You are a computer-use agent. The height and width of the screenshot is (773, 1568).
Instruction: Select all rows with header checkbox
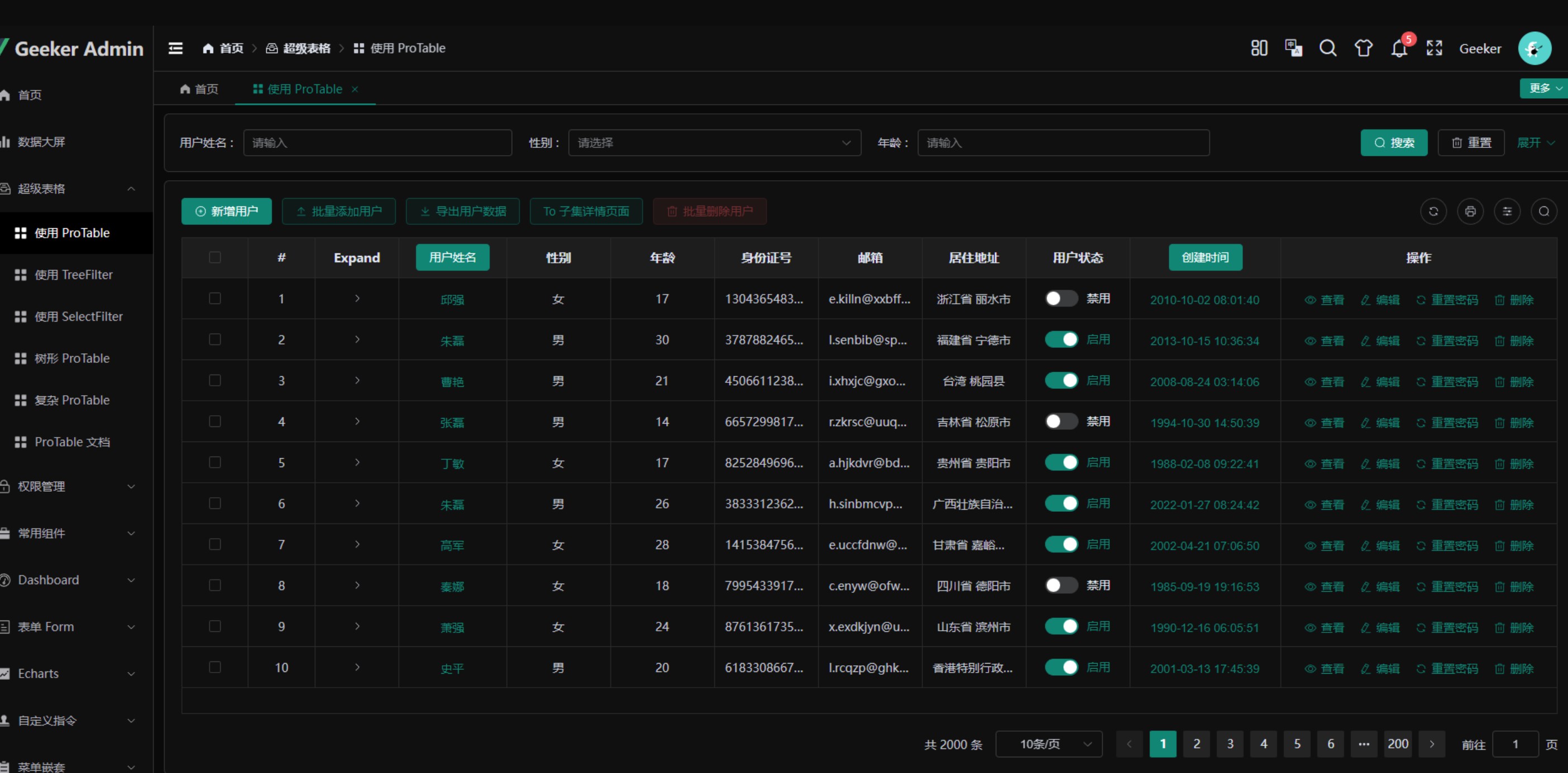(x=215, y=257)
